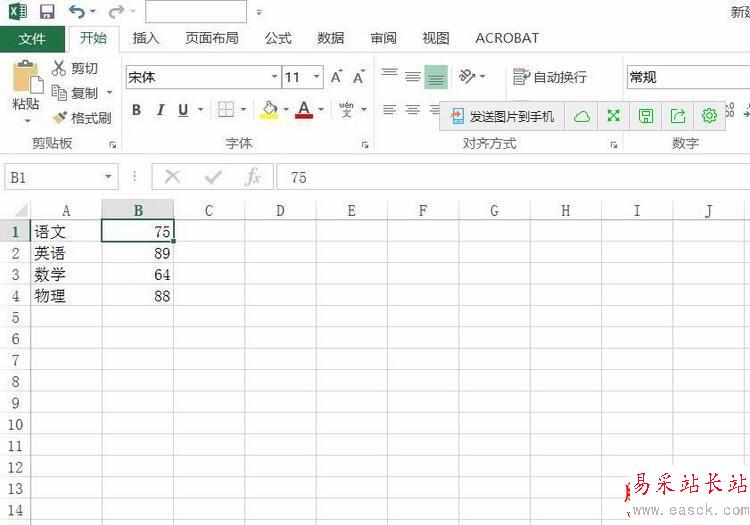Apply red font color A
Screen dimensions: 750x525
pos(304,110)
